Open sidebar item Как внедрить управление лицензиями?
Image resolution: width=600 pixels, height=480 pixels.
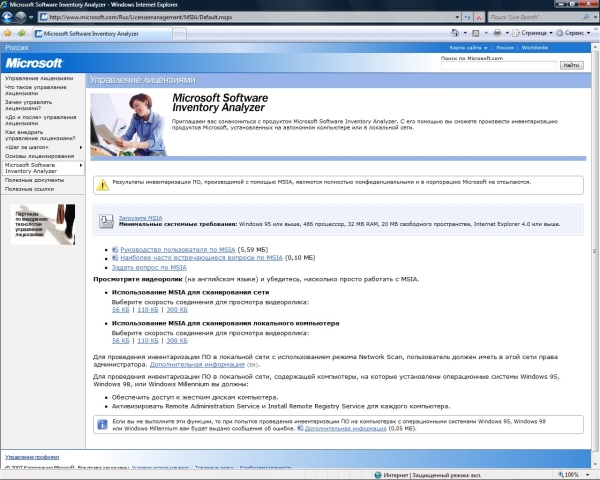click(x=40, y=135)
